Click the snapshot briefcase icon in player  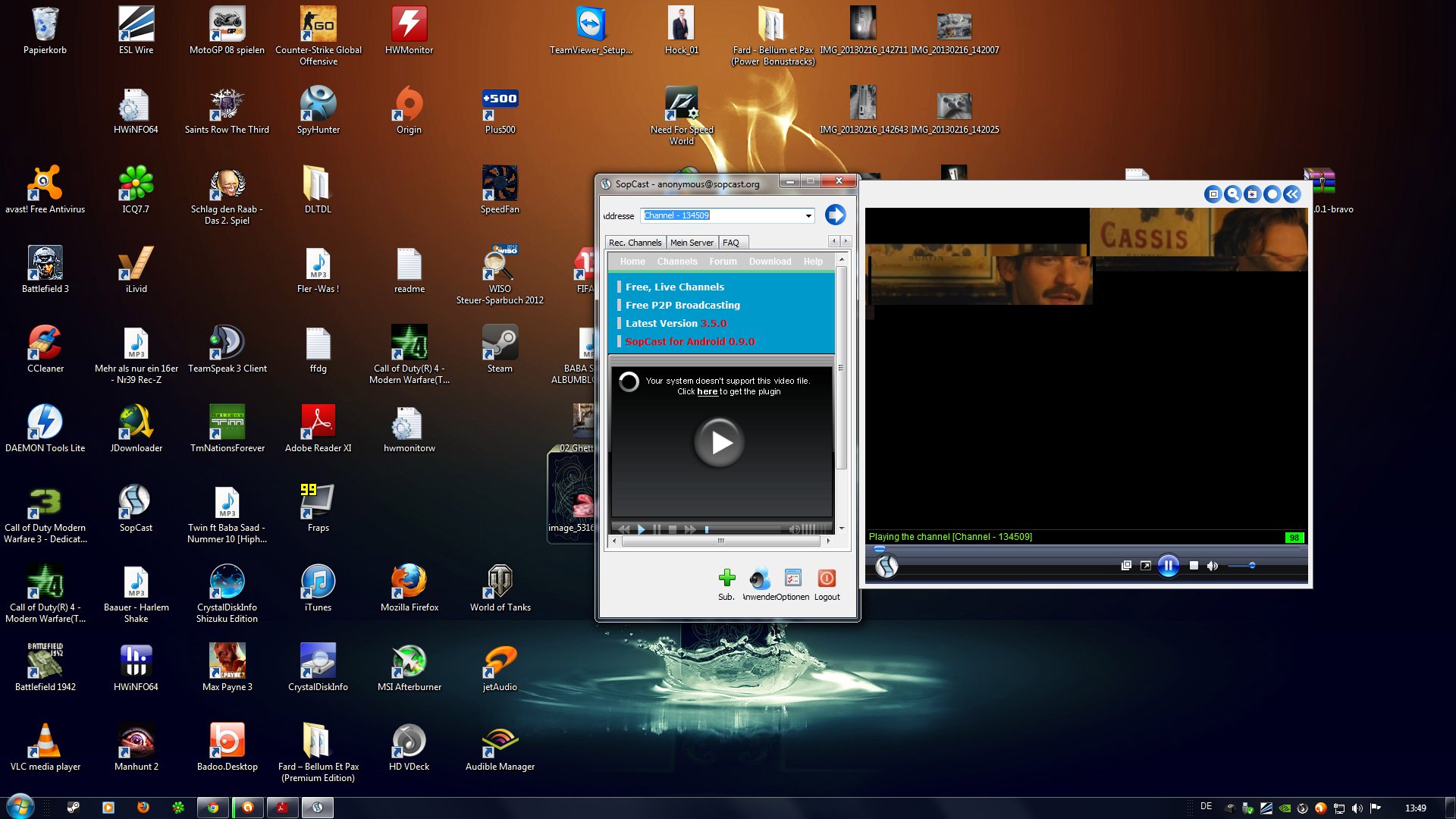[1252, 195]
